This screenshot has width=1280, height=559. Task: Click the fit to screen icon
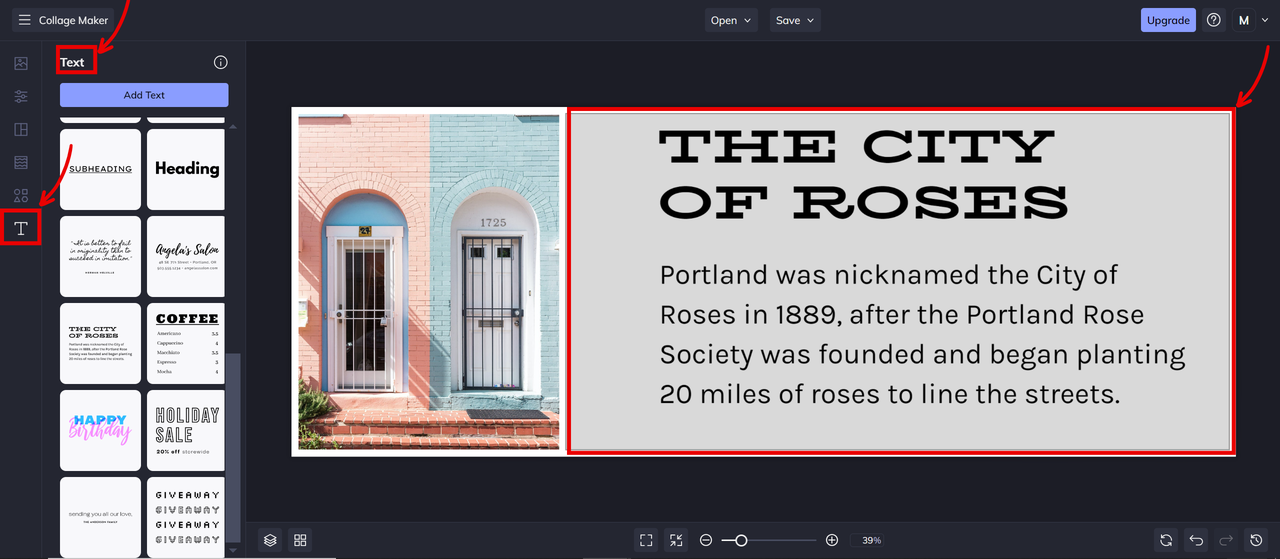(x=646, y=540)
